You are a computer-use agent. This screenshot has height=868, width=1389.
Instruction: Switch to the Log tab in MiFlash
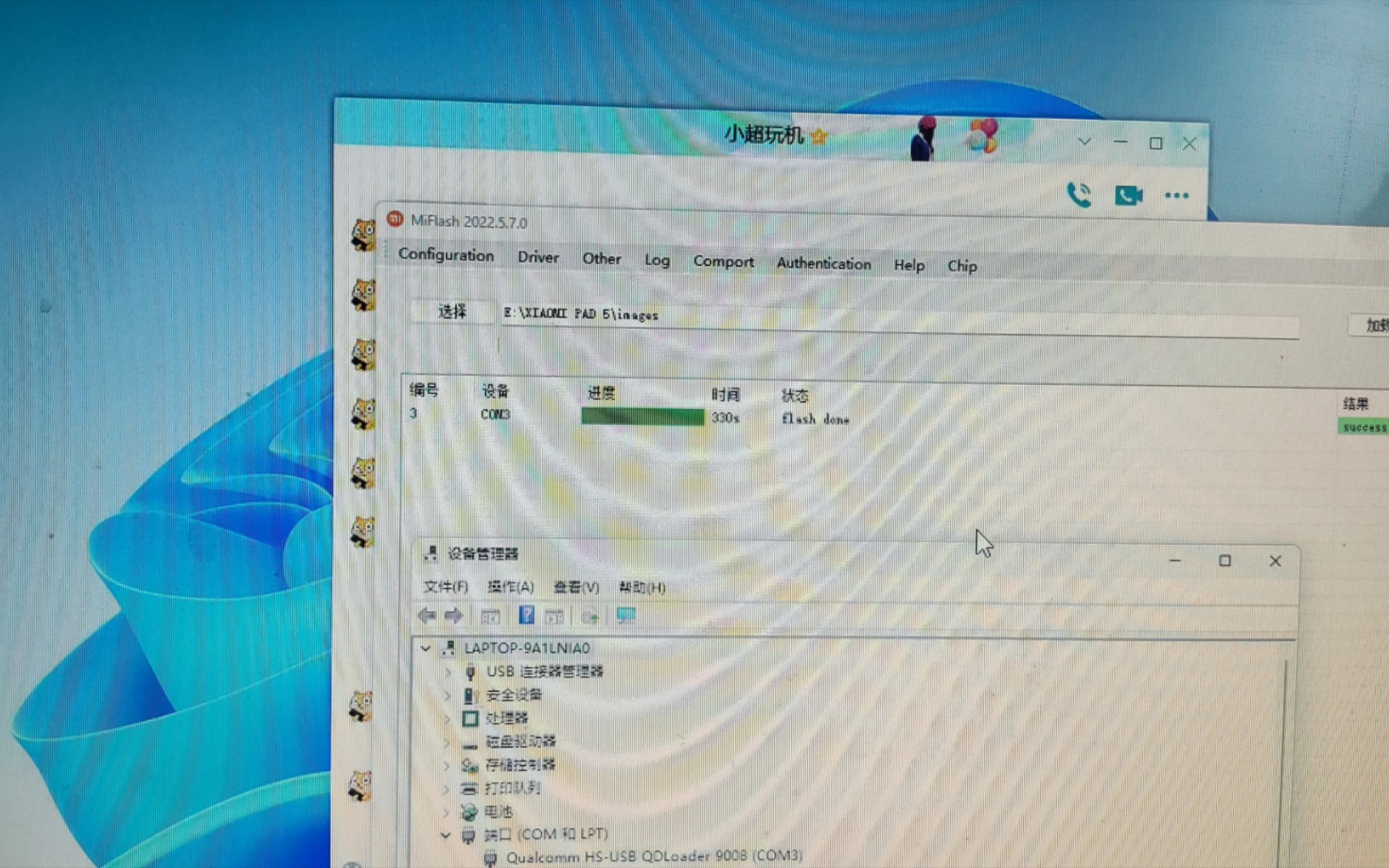tap(657, 260)
